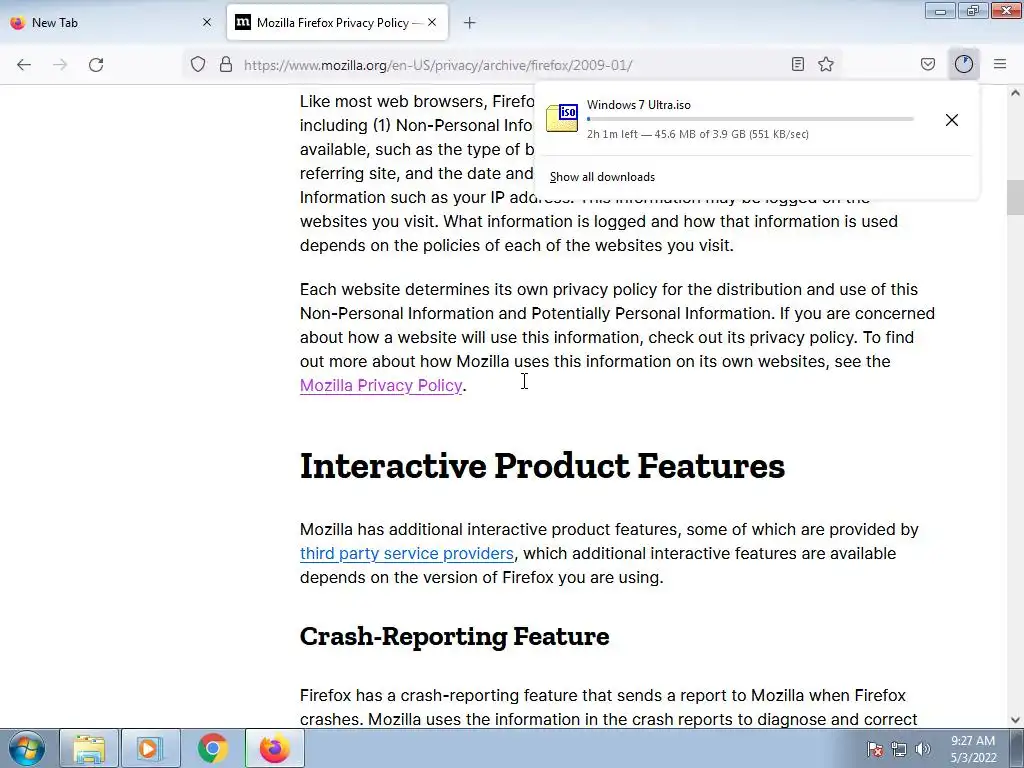Click the download progress bar
Screen dimensions: 1024x768
point(750,119)
